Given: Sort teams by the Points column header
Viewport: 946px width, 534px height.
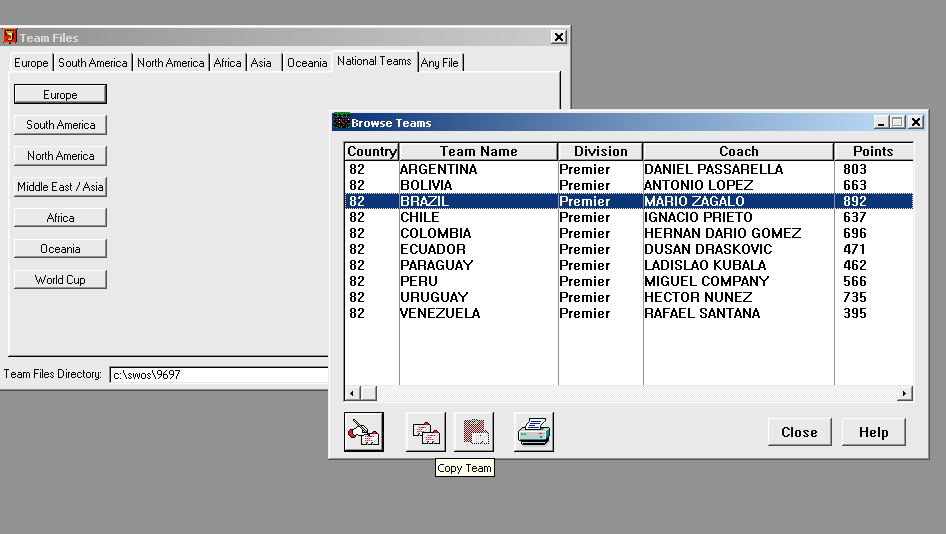Looking at the screenshot, I should pyautogui.click(x=872, y=152).
